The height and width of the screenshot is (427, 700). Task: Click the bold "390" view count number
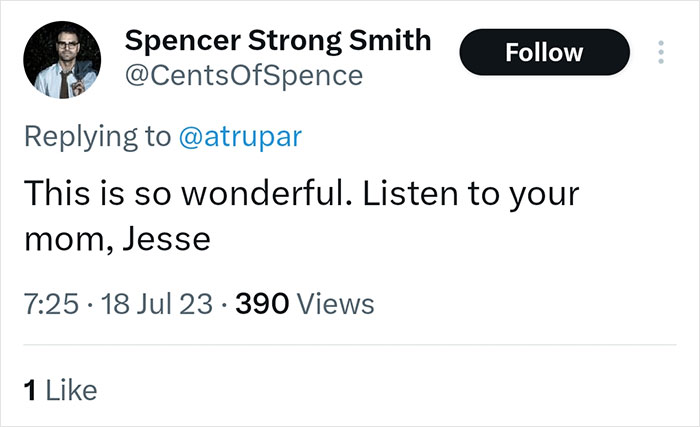tap(262, 303)
